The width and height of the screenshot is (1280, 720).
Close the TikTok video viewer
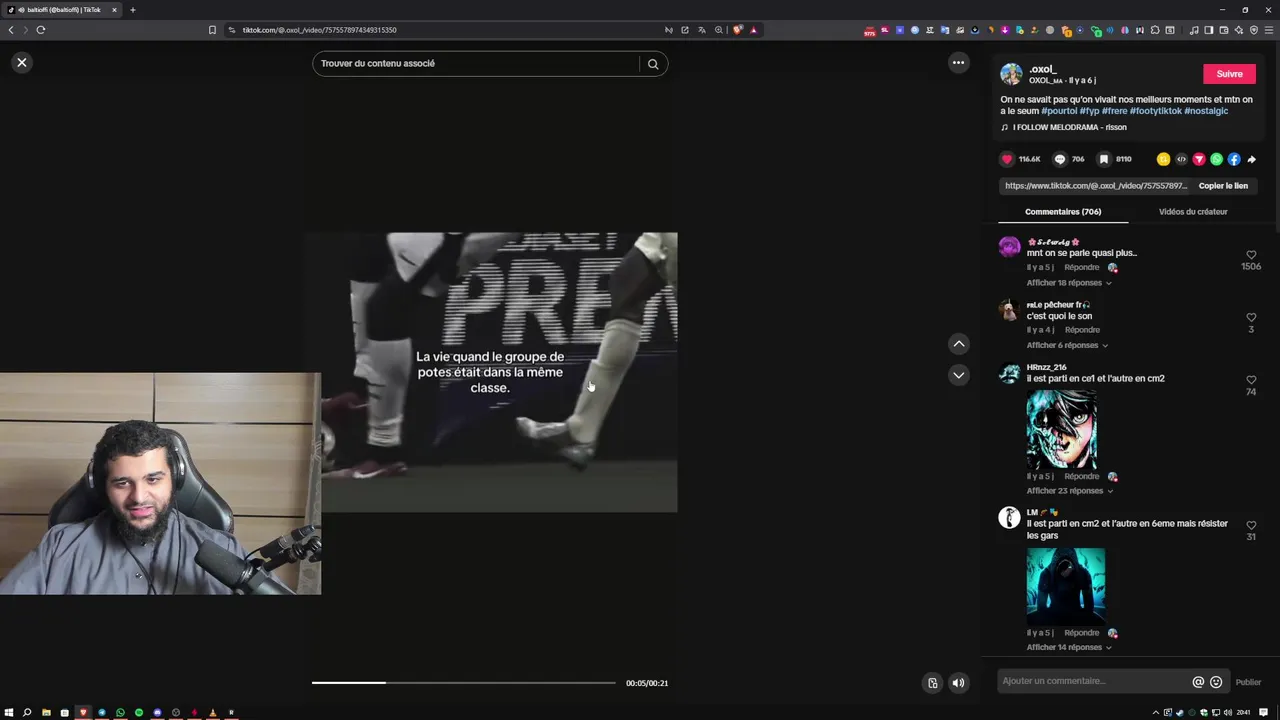coord(22,62)
